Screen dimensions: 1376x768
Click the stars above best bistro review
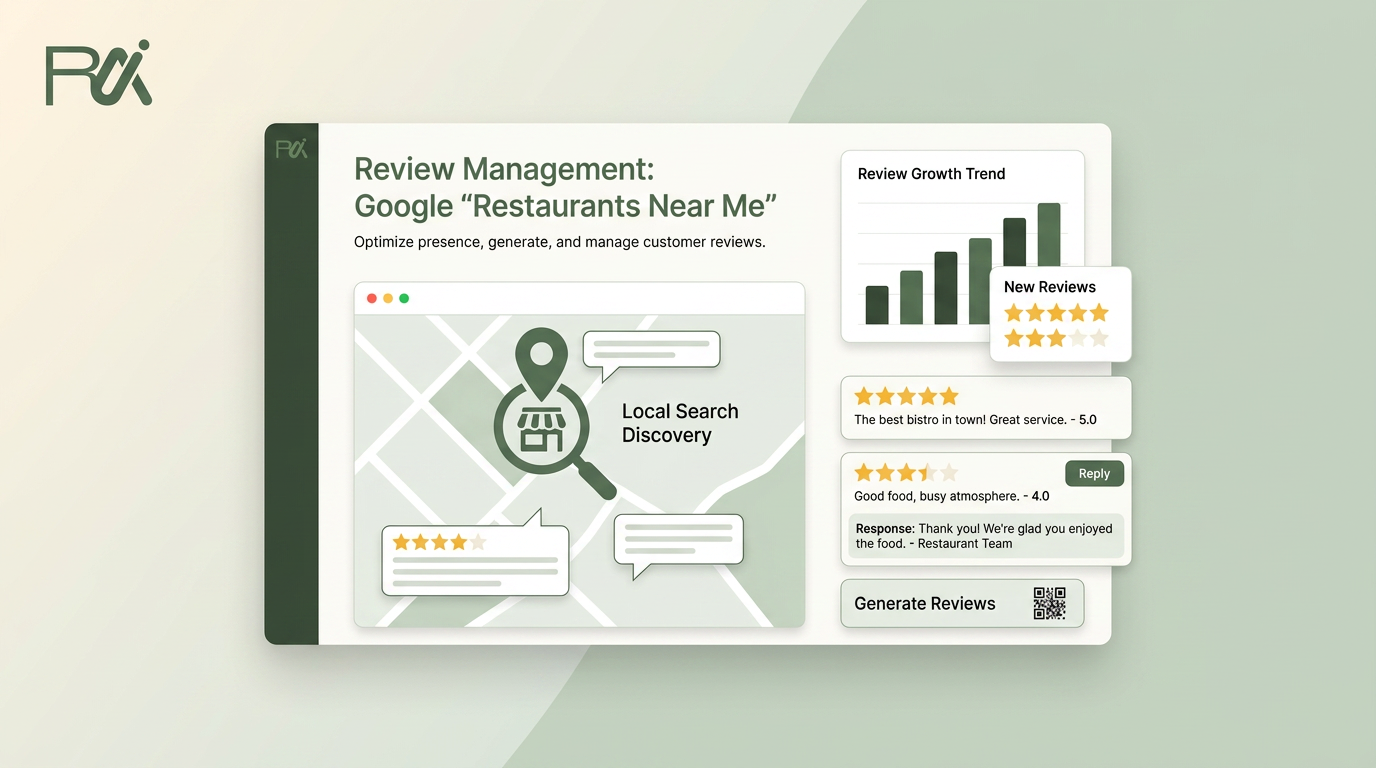[x=906, y=396]
